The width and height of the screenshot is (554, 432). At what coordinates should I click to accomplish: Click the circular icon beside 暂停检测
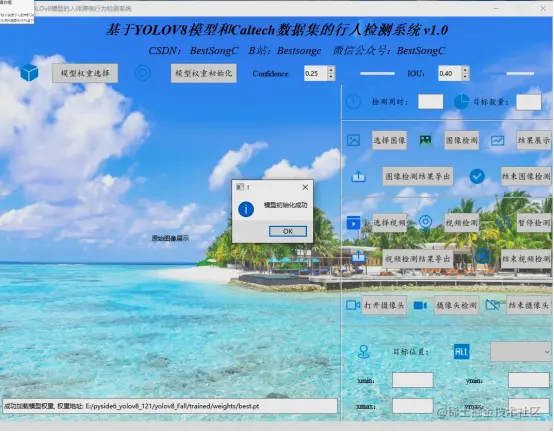pos(502,223)
